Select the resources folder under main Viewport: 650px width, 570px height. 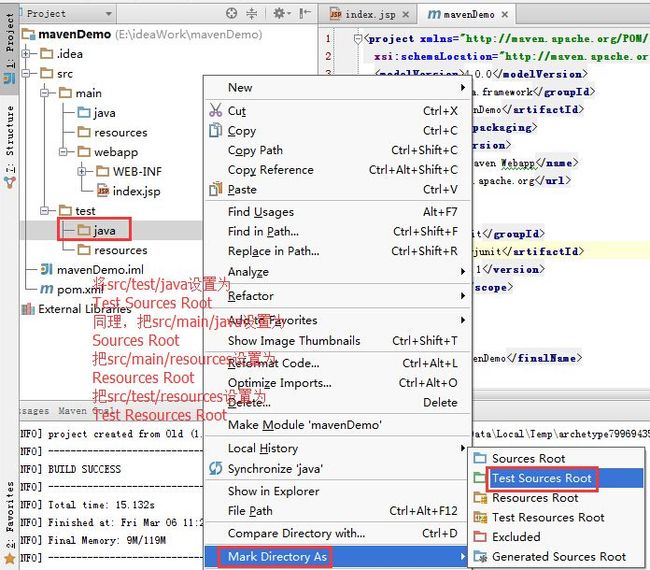[112, 132]
